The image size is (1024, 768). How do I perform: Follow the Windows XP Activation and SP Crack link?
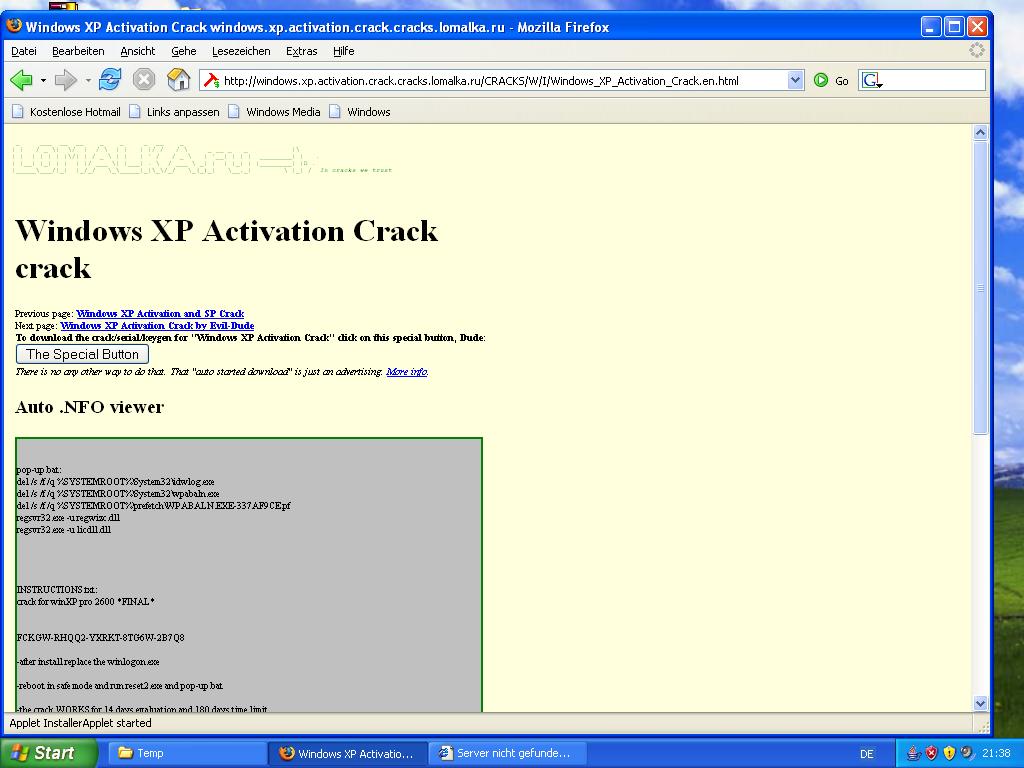[x=160, y=313]
